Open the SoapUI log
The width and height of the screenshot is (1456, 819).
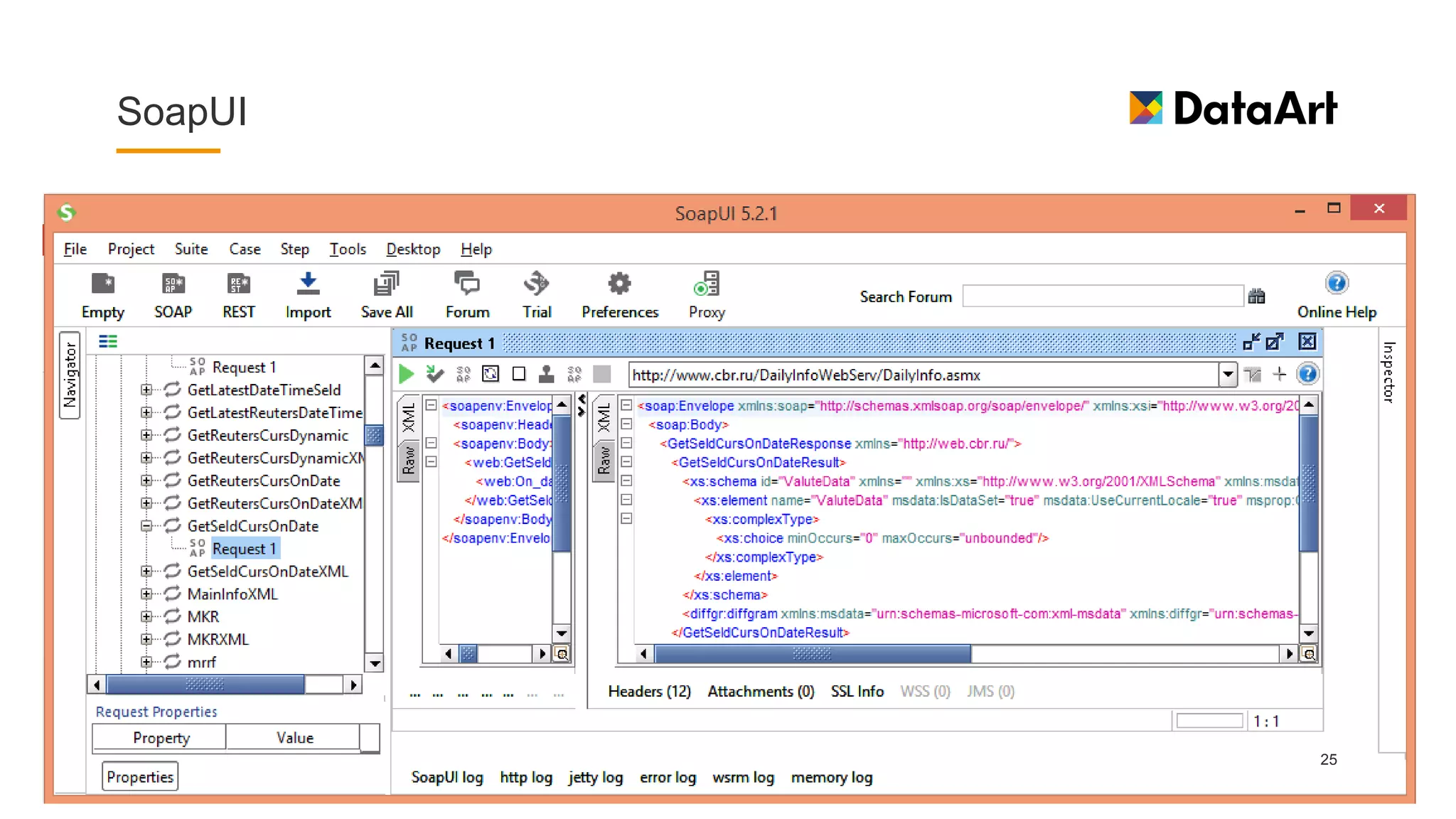click(447, 777)
